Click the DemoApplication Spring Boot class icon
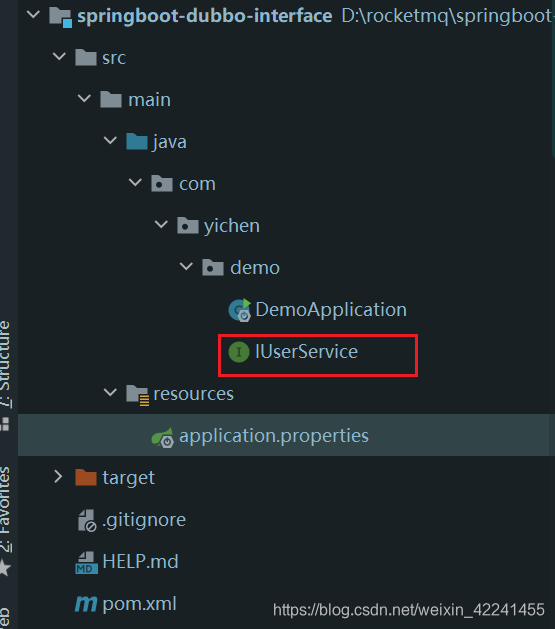Viewport: 555px width, 629px height. (x=239, y=310)
